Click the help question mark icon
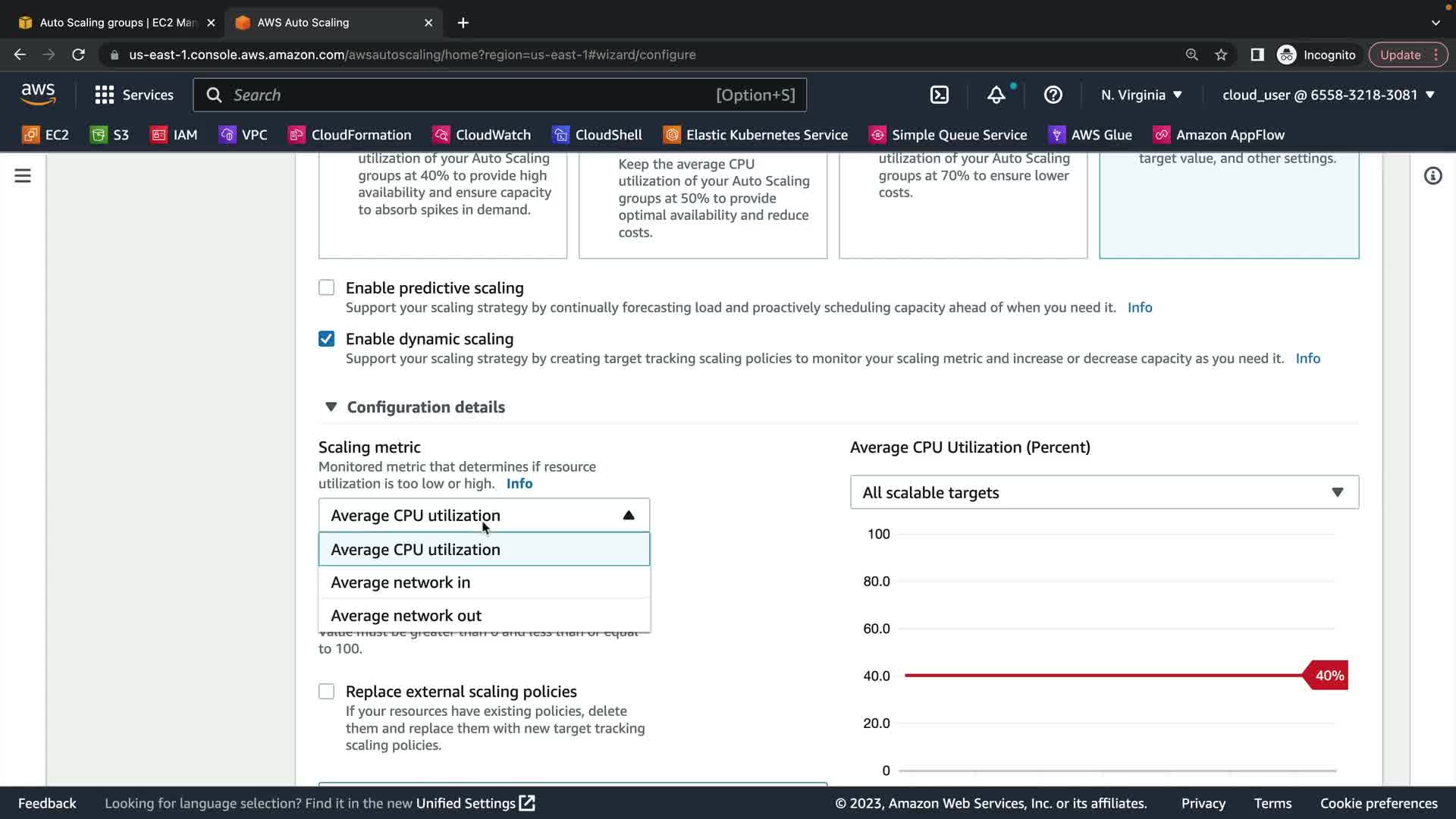 click(1053, 95)
